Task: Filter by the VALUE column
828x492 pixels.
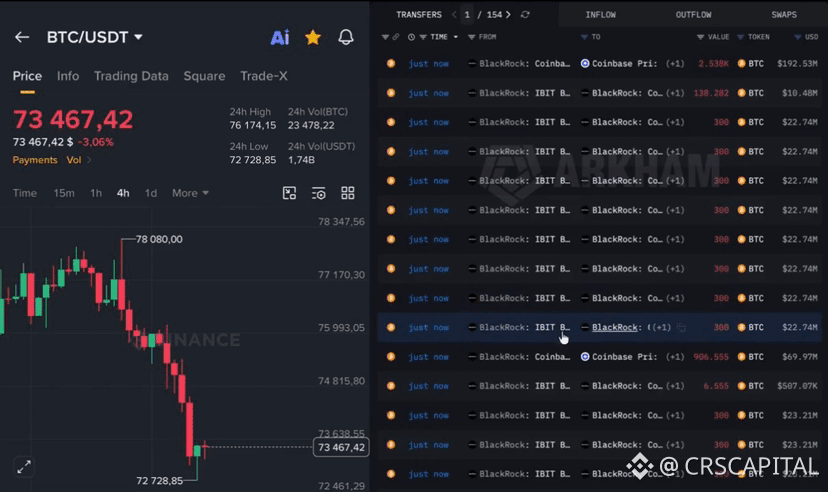Action: tap(700, 37)
